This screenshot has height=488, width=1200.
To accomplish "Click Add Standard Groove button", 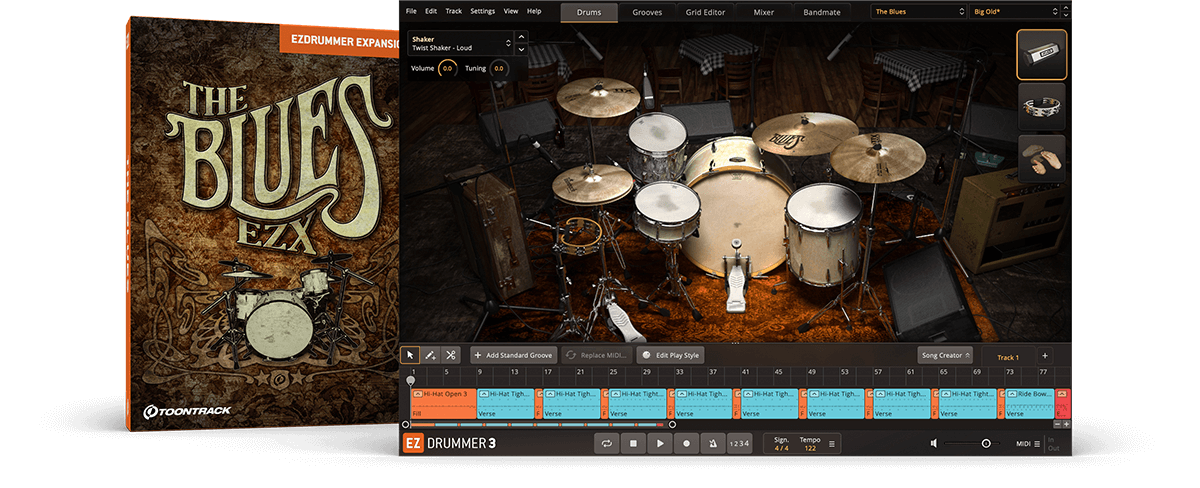I will tap(513, 355).
